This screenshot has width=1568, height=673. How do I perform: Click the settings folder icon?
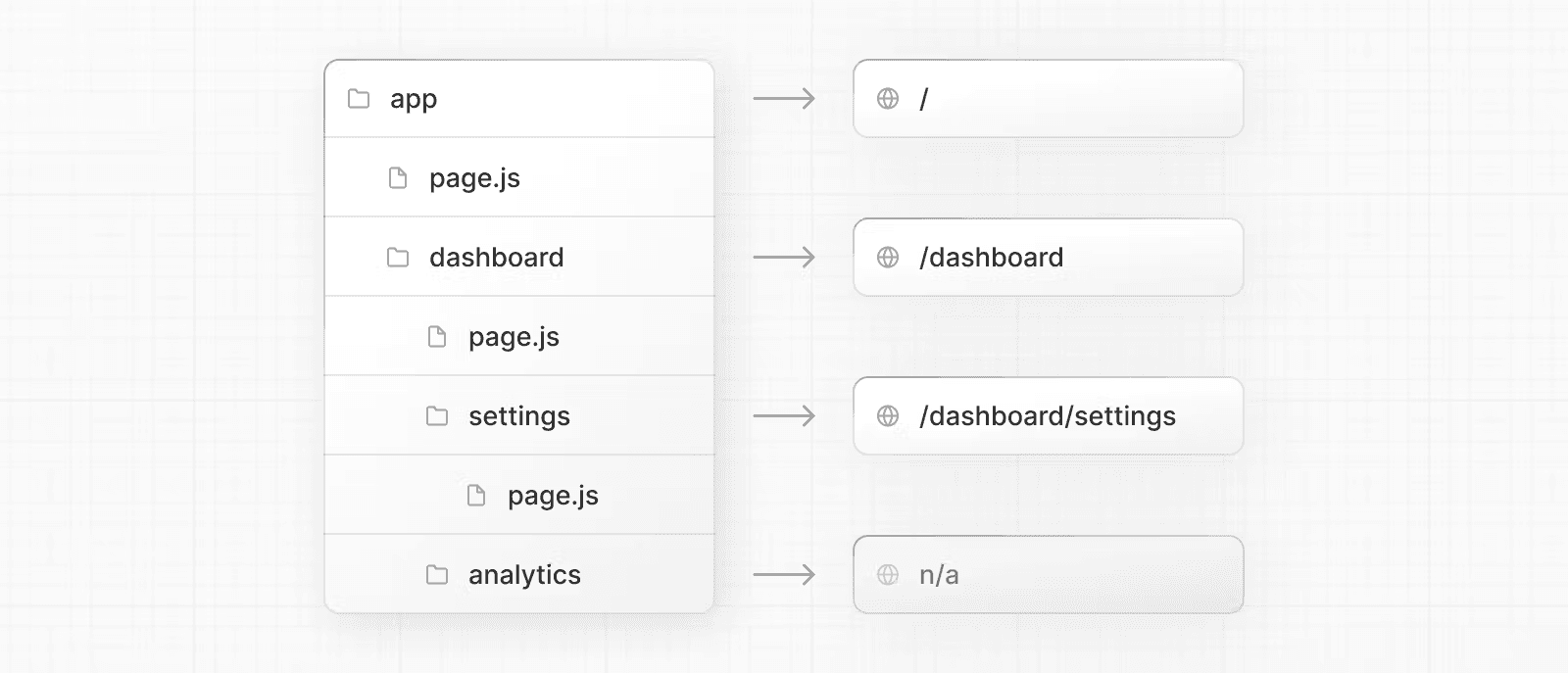(437, 416)
